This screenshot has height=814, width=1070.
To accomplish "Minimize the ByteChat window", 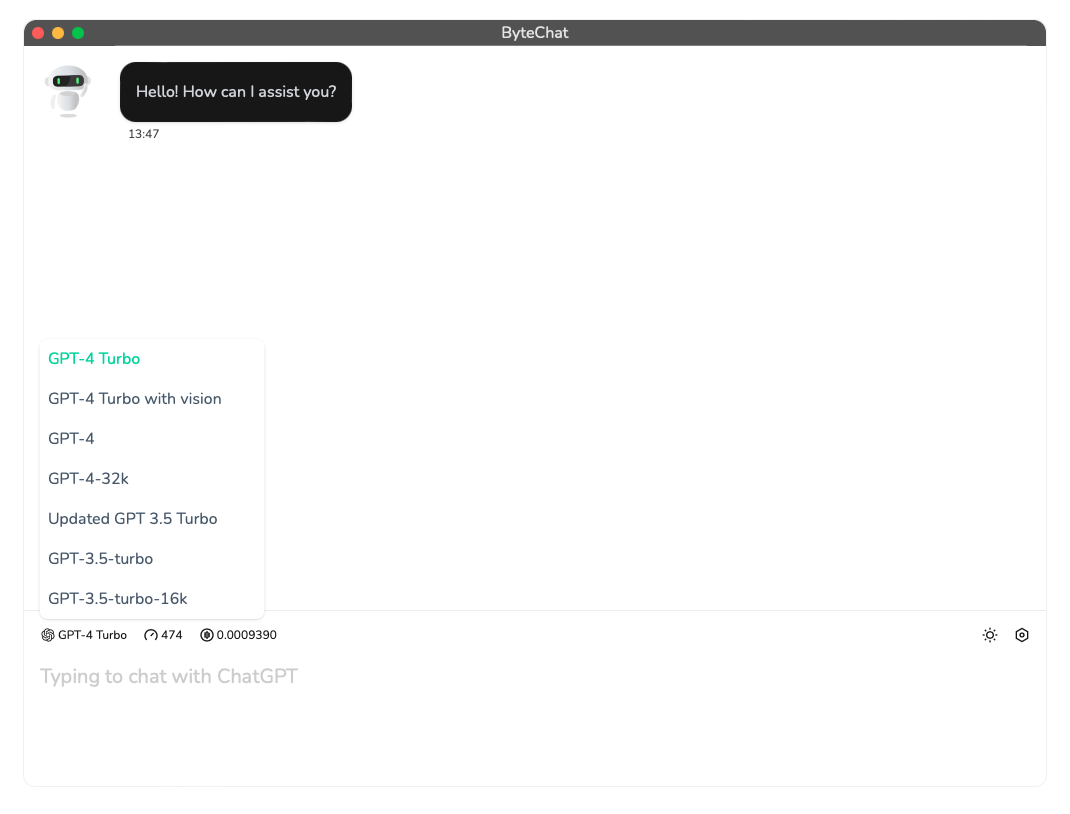I will click(x=58, y=33).
